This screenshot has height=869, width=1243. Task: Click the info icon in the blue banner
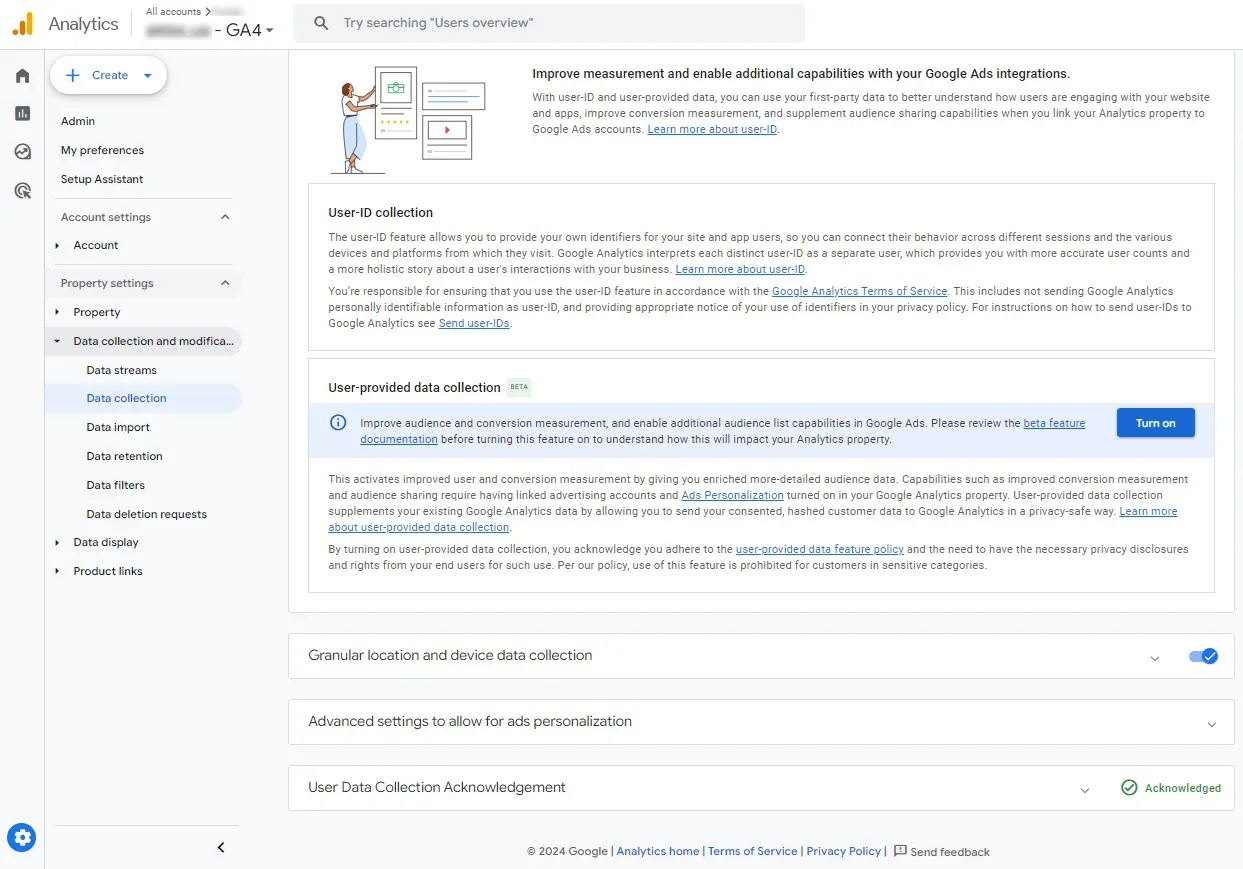(338, 423)
